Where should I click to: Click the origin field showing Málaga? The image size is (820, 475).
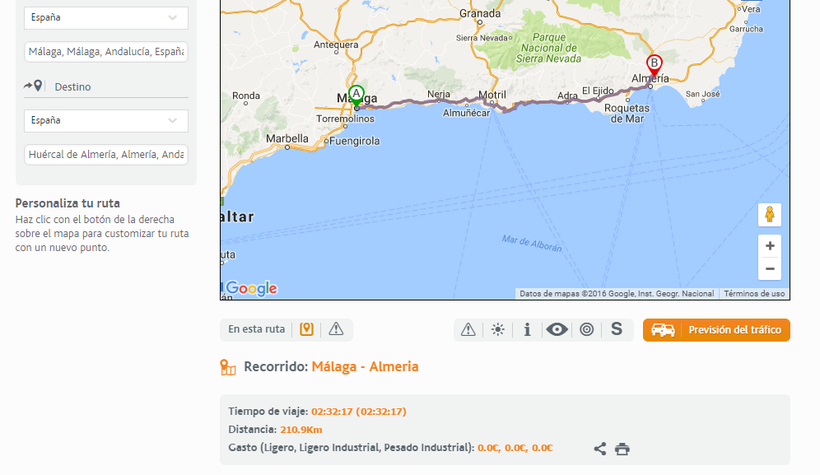pos(105,52)
